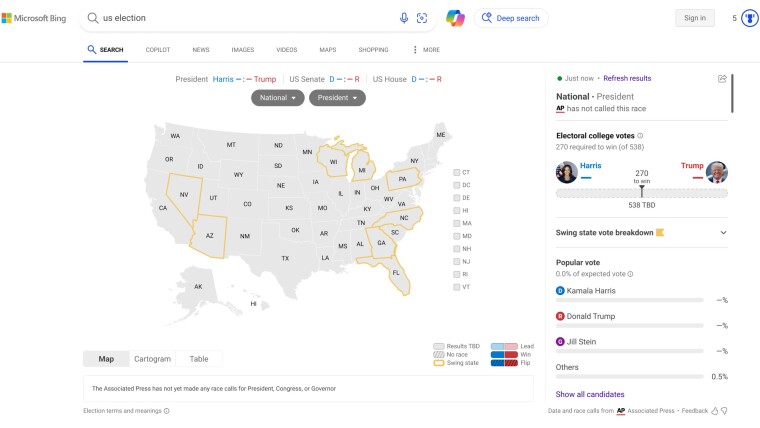760x428 pixels.
Task: Select the NJ state box
Action: click(457, 262)
